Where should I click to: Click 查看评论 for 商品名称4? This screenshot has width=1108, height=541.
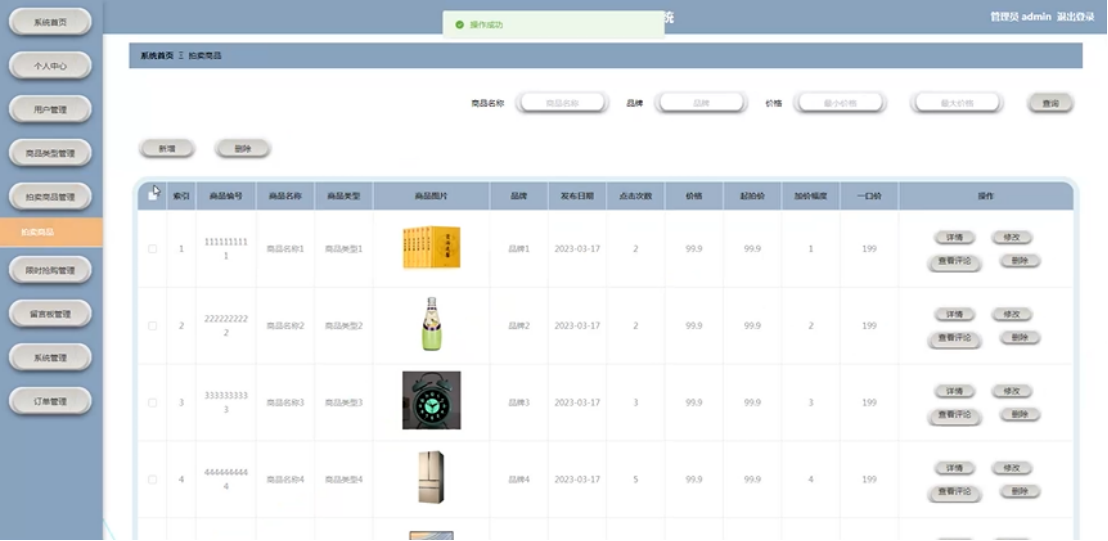point(955,492)
